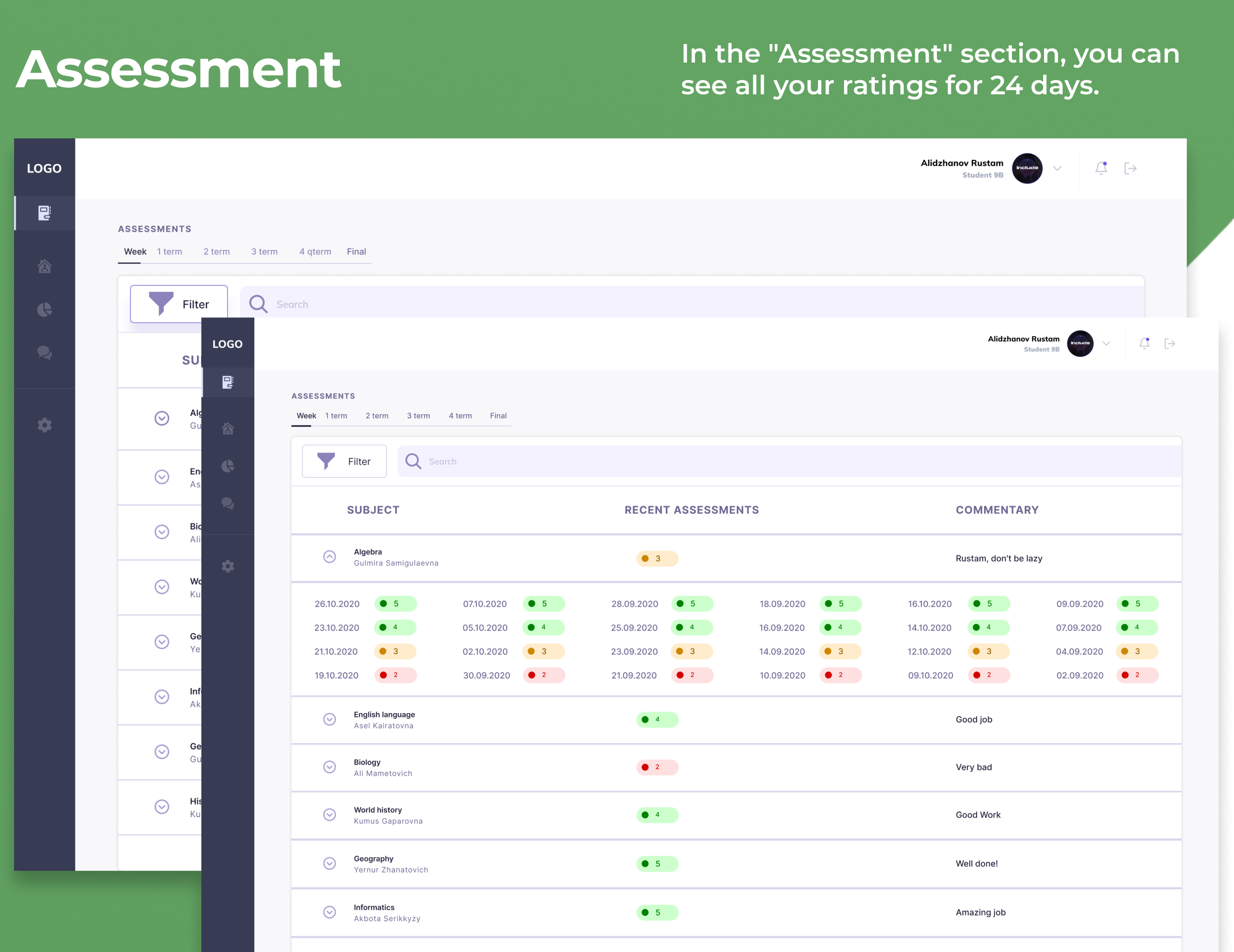
Task: Click Biology's red grade 2 badge
Action: click(x=657, y=767)
